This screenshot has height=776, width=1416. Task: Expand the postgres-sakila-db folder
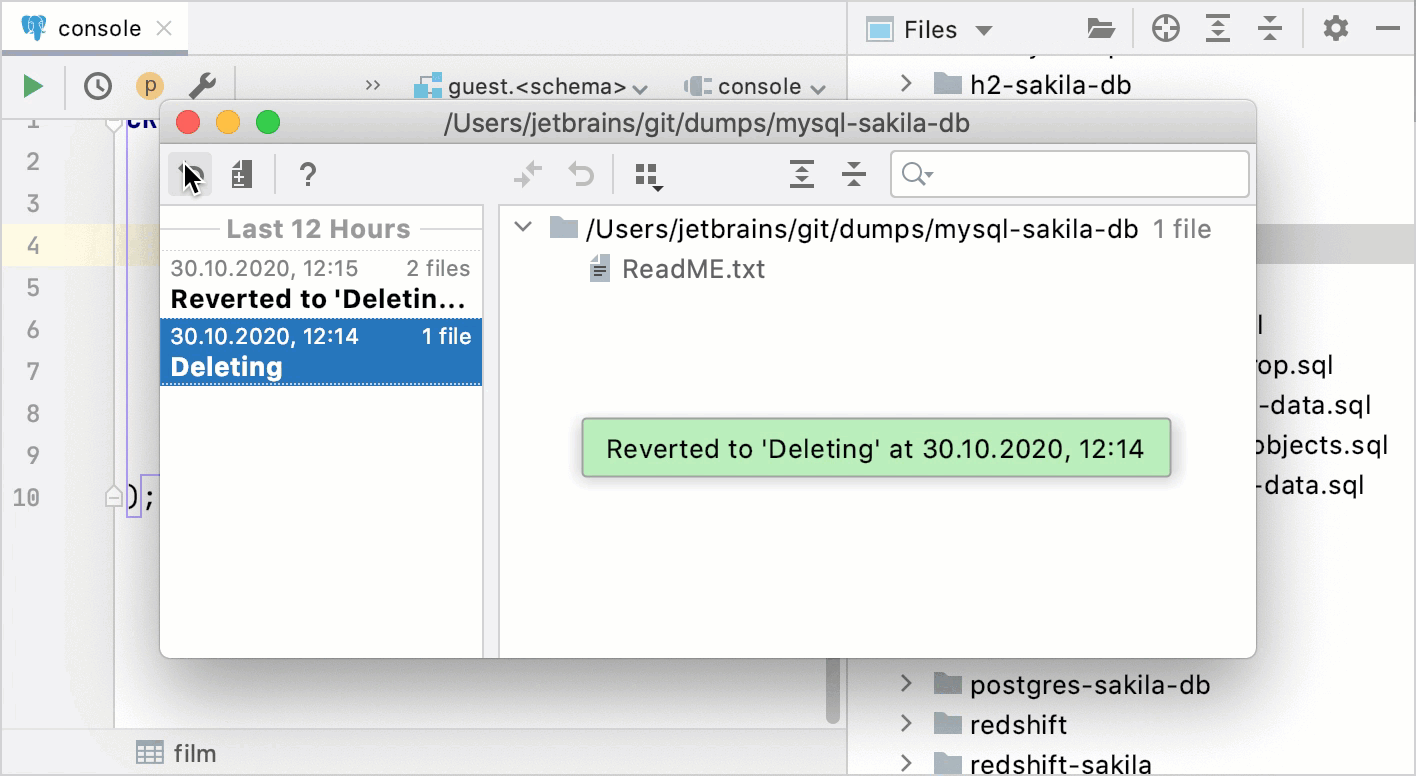click(906, 684)
